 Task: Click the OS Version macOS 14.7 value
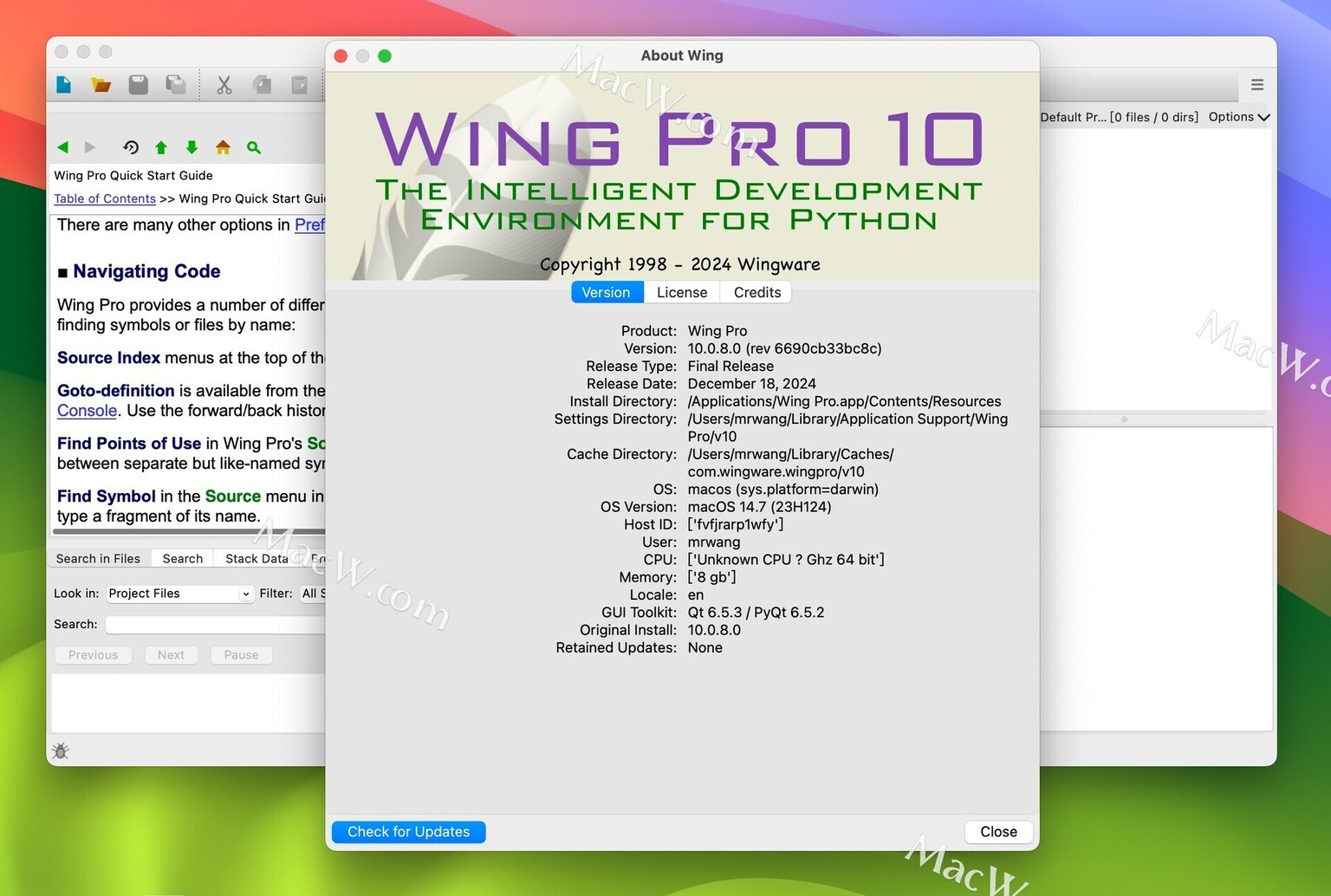pos(759,507)
